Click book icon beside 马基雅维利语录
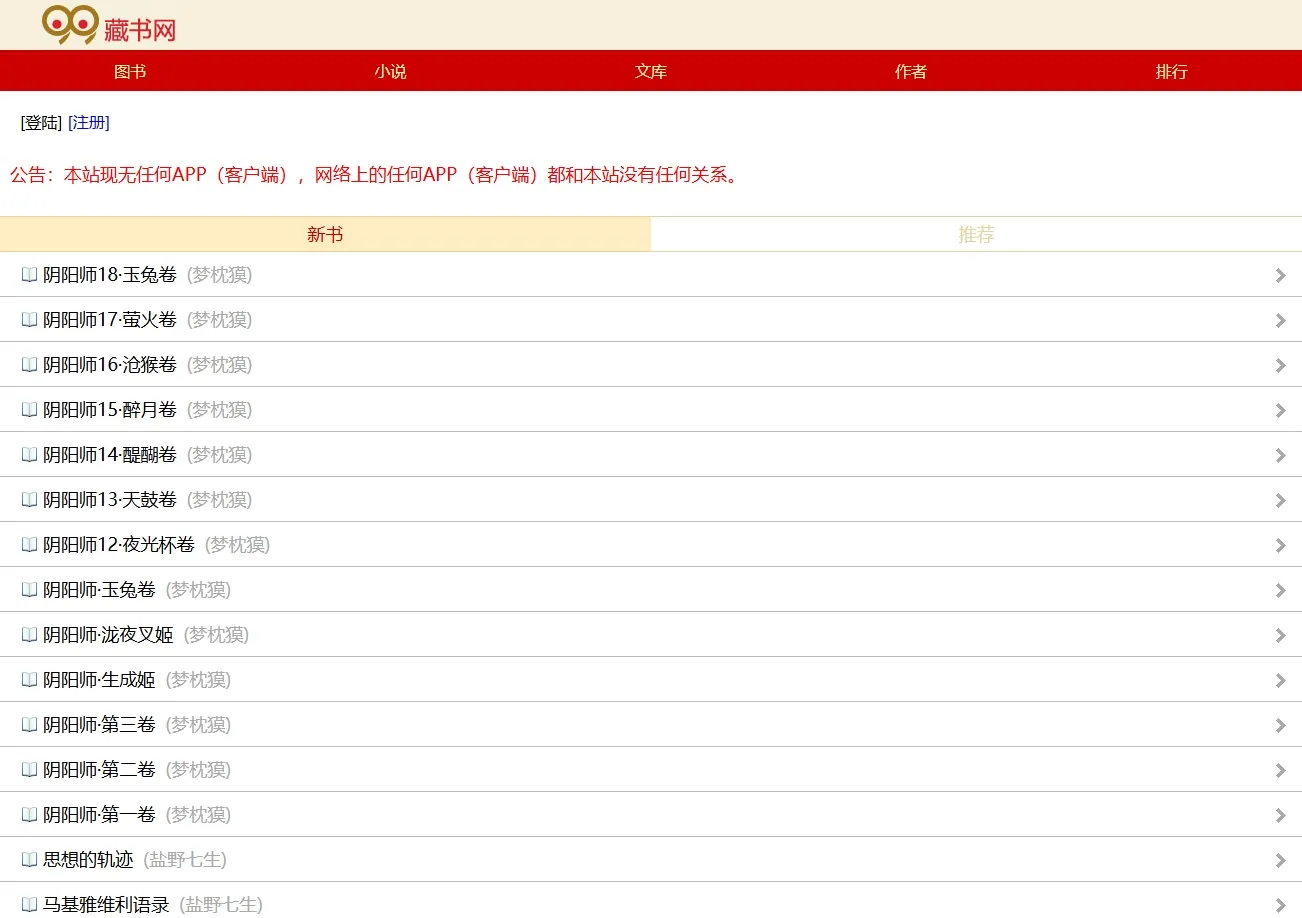The image size is (1302, 918). pos(29,905)
